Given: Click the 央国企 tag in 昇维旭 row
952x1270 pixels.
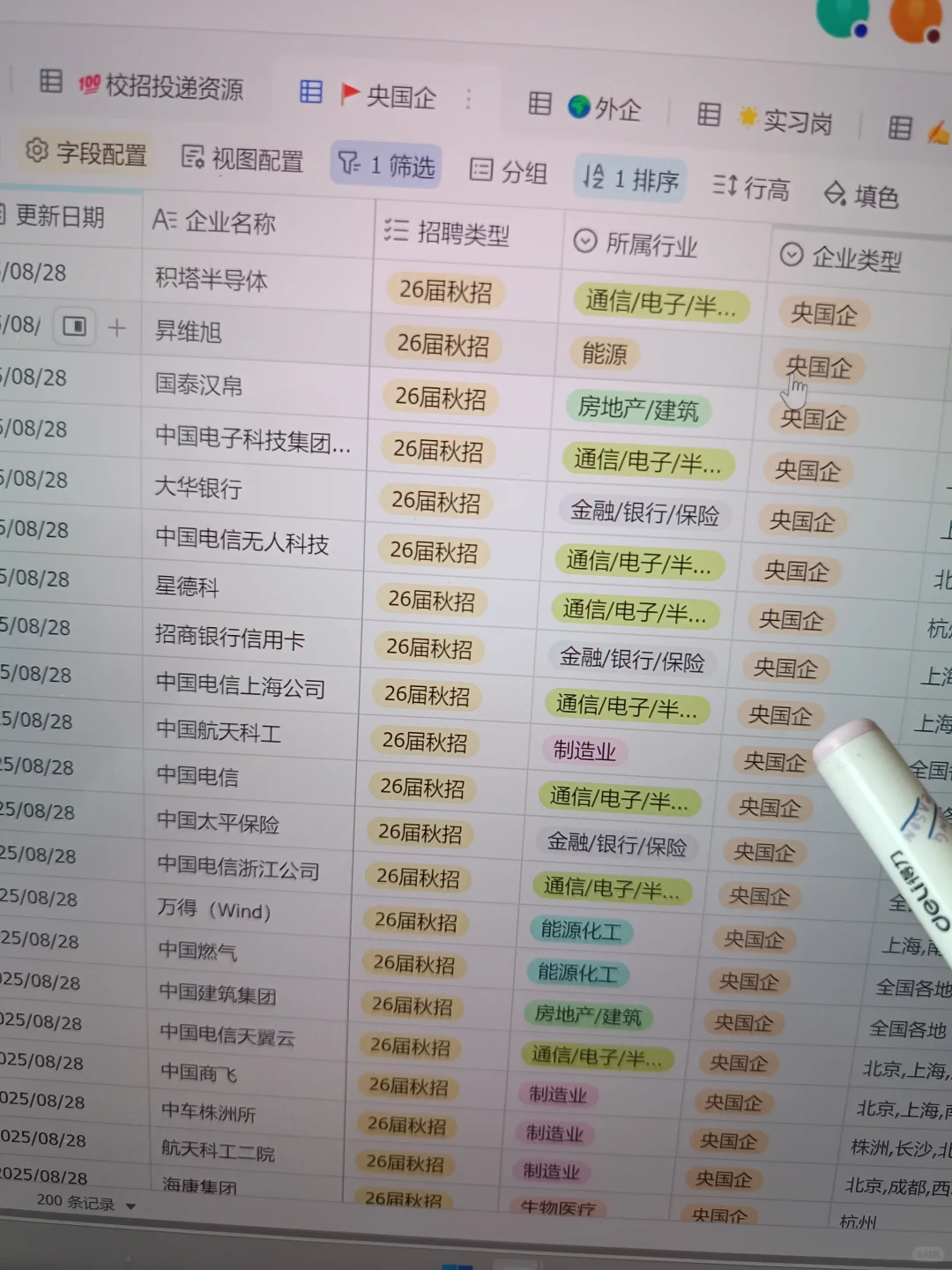Looking at the screenshot, I should pos(819,367).
